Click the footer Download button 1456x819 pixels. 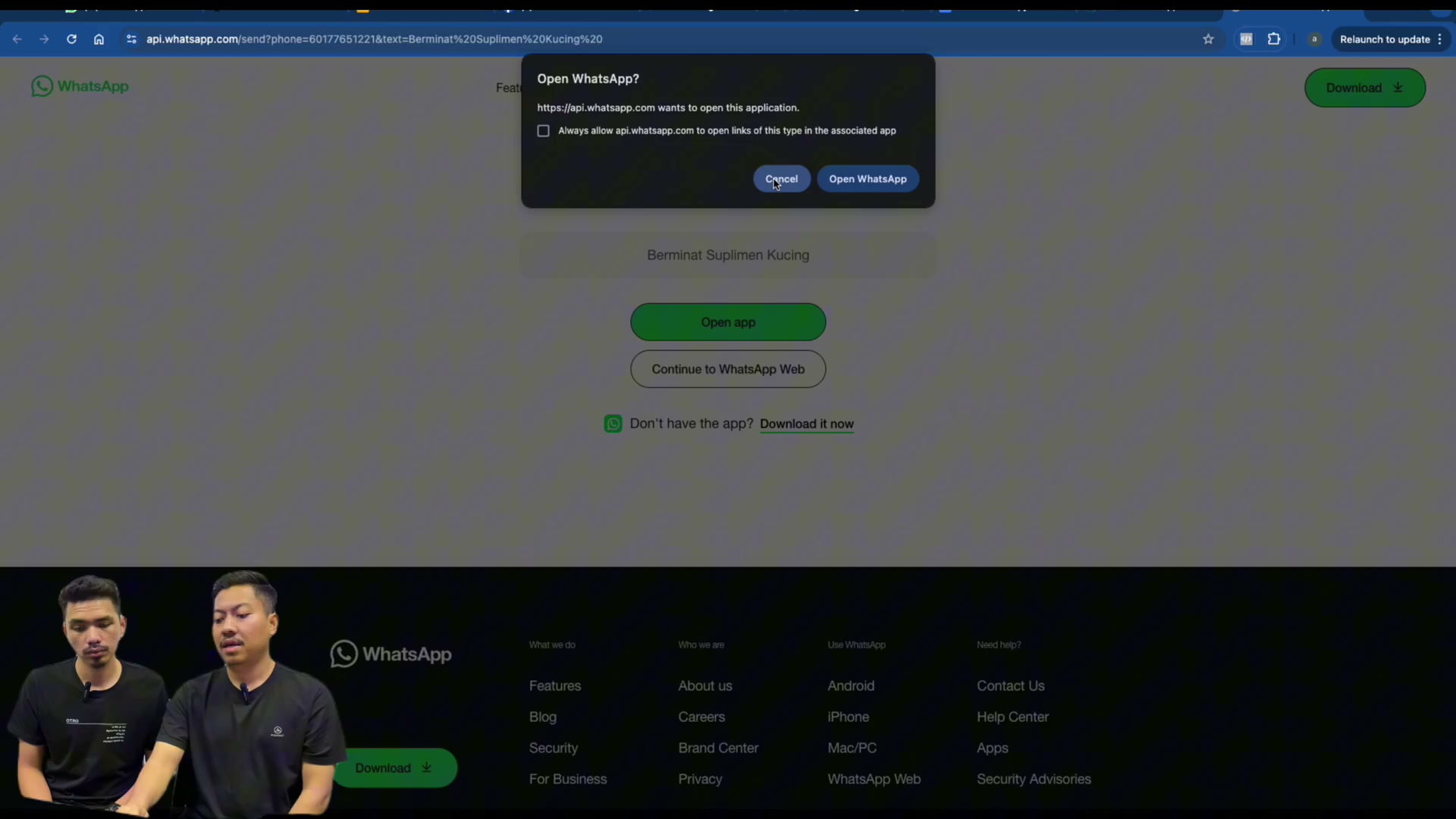[x=394, y=768]
